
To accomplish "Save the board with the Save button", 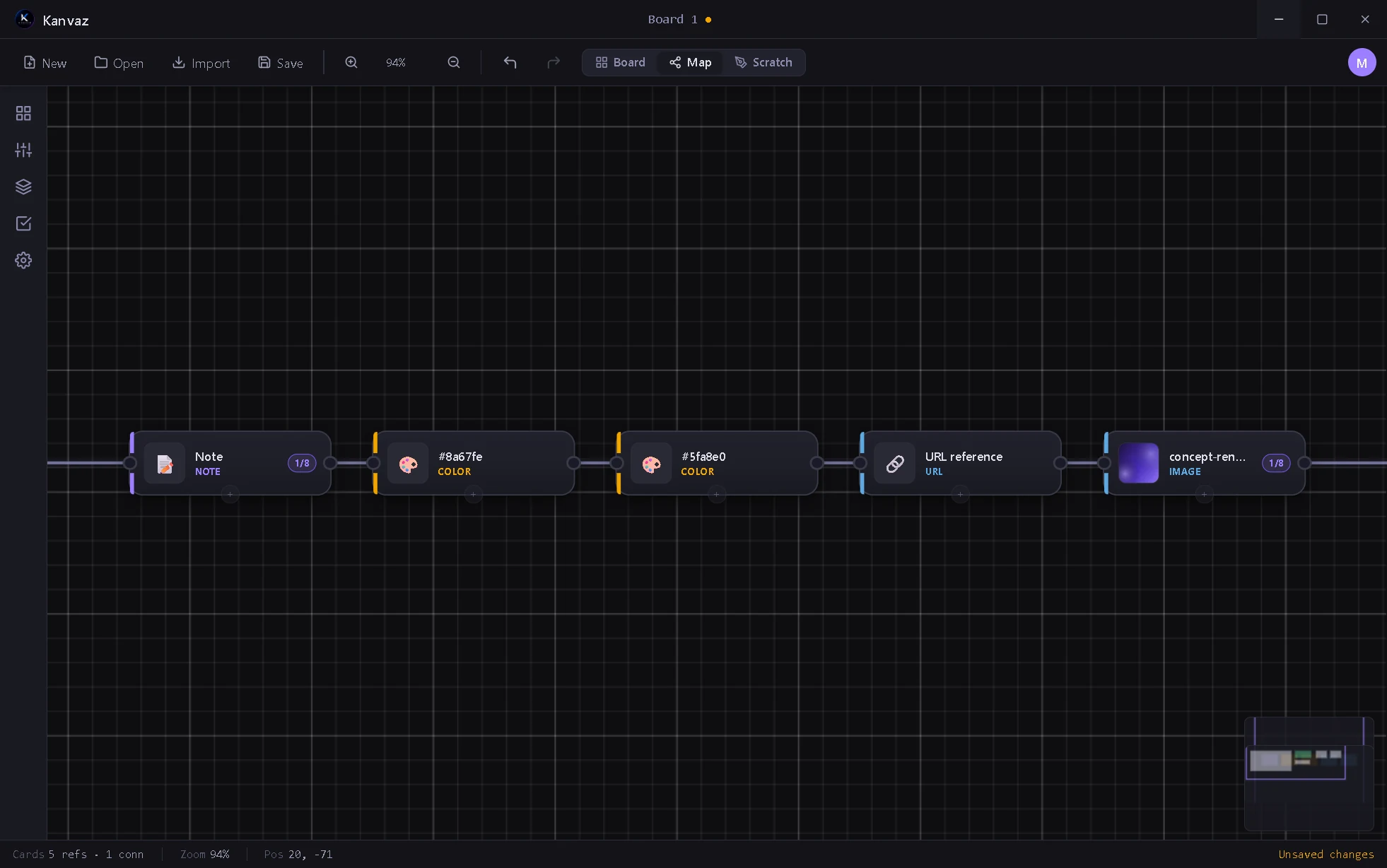I will 281,63.
